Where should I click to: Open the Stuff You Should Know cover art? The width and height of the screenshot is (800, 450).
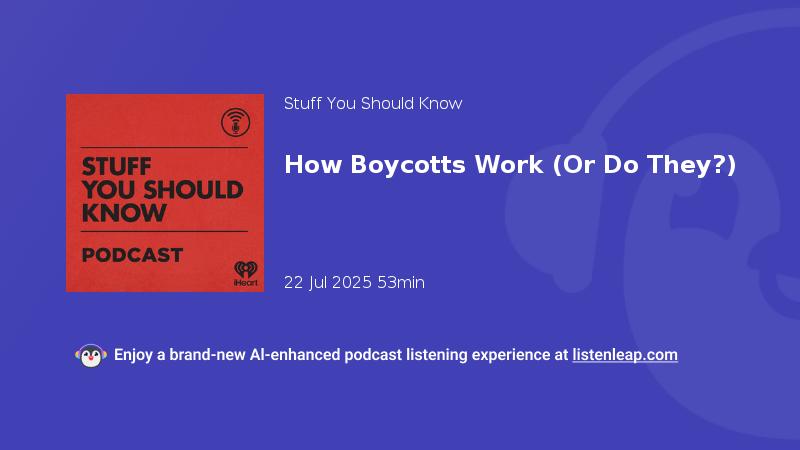click(x=165, y=193)
